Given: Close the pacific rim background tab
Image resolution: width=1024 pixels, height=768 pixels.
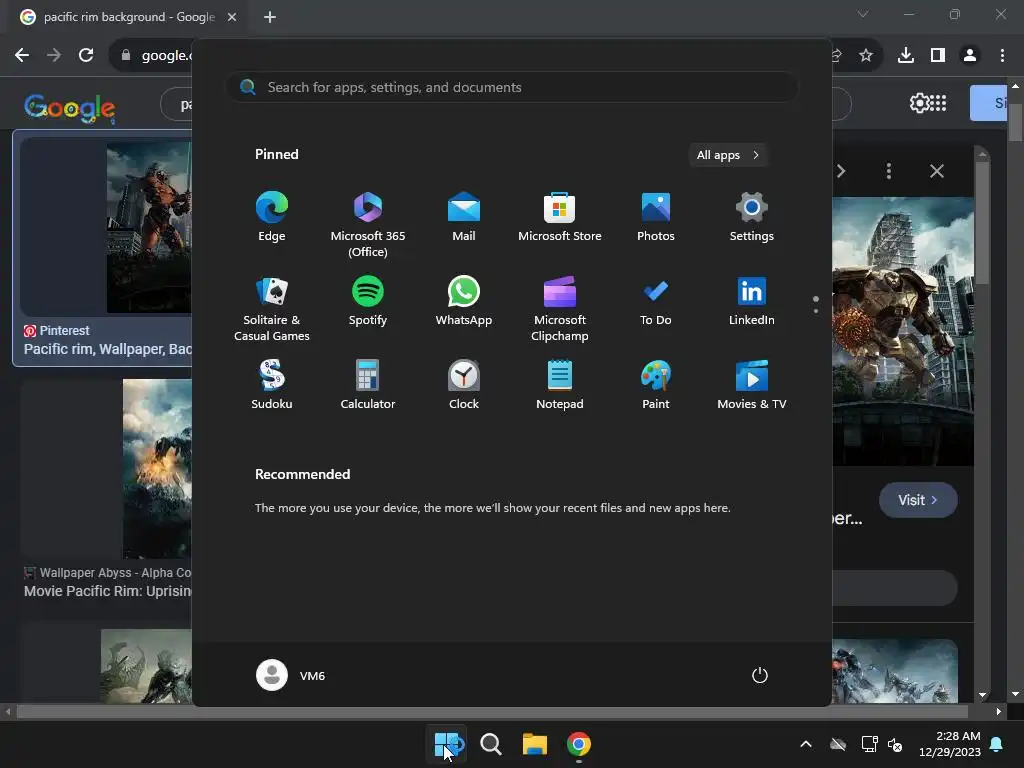Looking at the screenshot, I should tap(232, 17).
